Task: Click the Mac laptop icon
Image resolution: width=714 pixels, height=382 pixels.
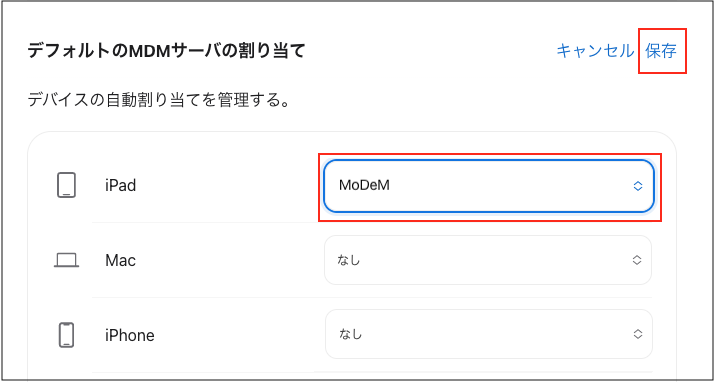Action: (66, 260)
